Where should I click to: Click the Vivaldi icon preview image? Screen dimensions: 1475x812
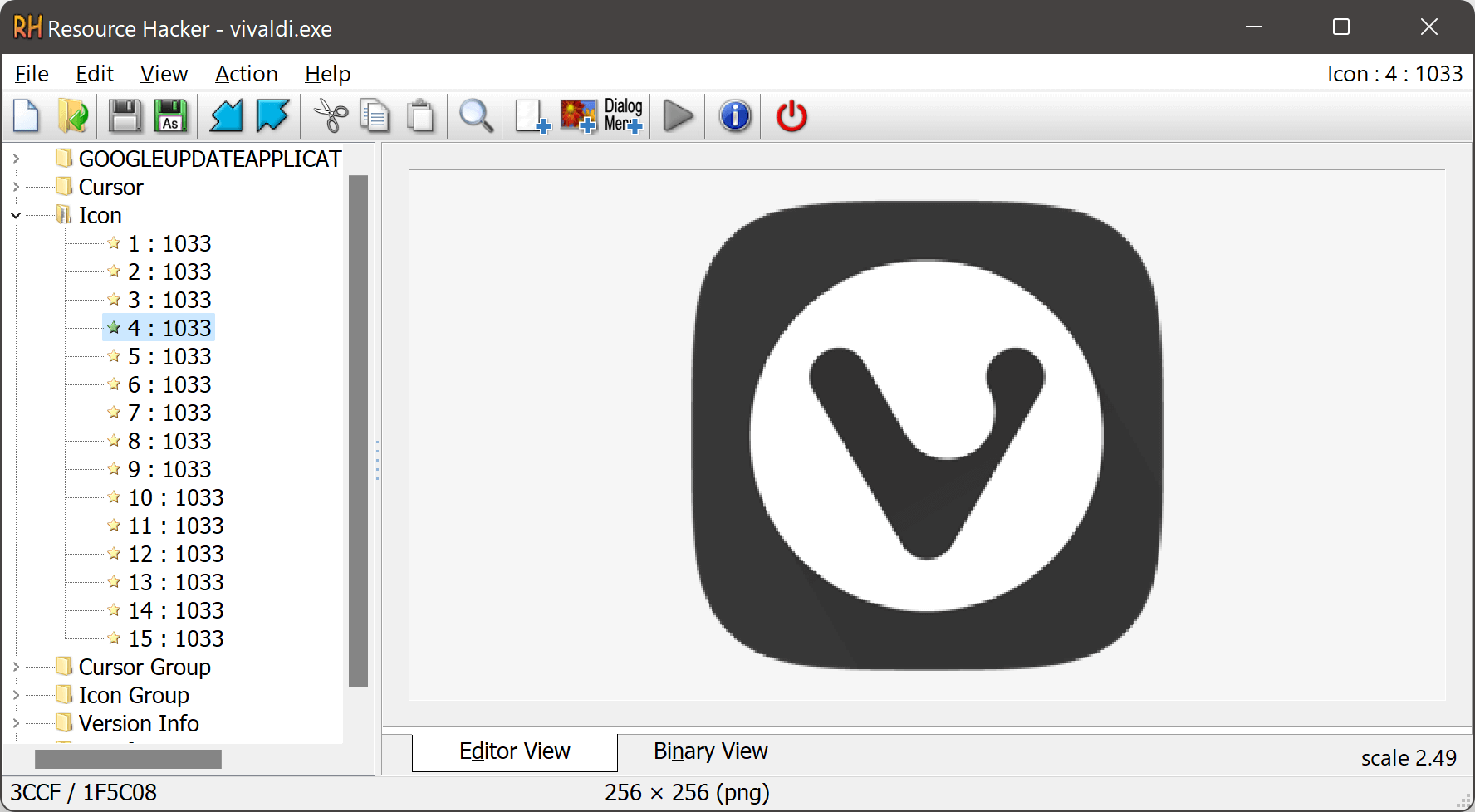tap(927, 436)
